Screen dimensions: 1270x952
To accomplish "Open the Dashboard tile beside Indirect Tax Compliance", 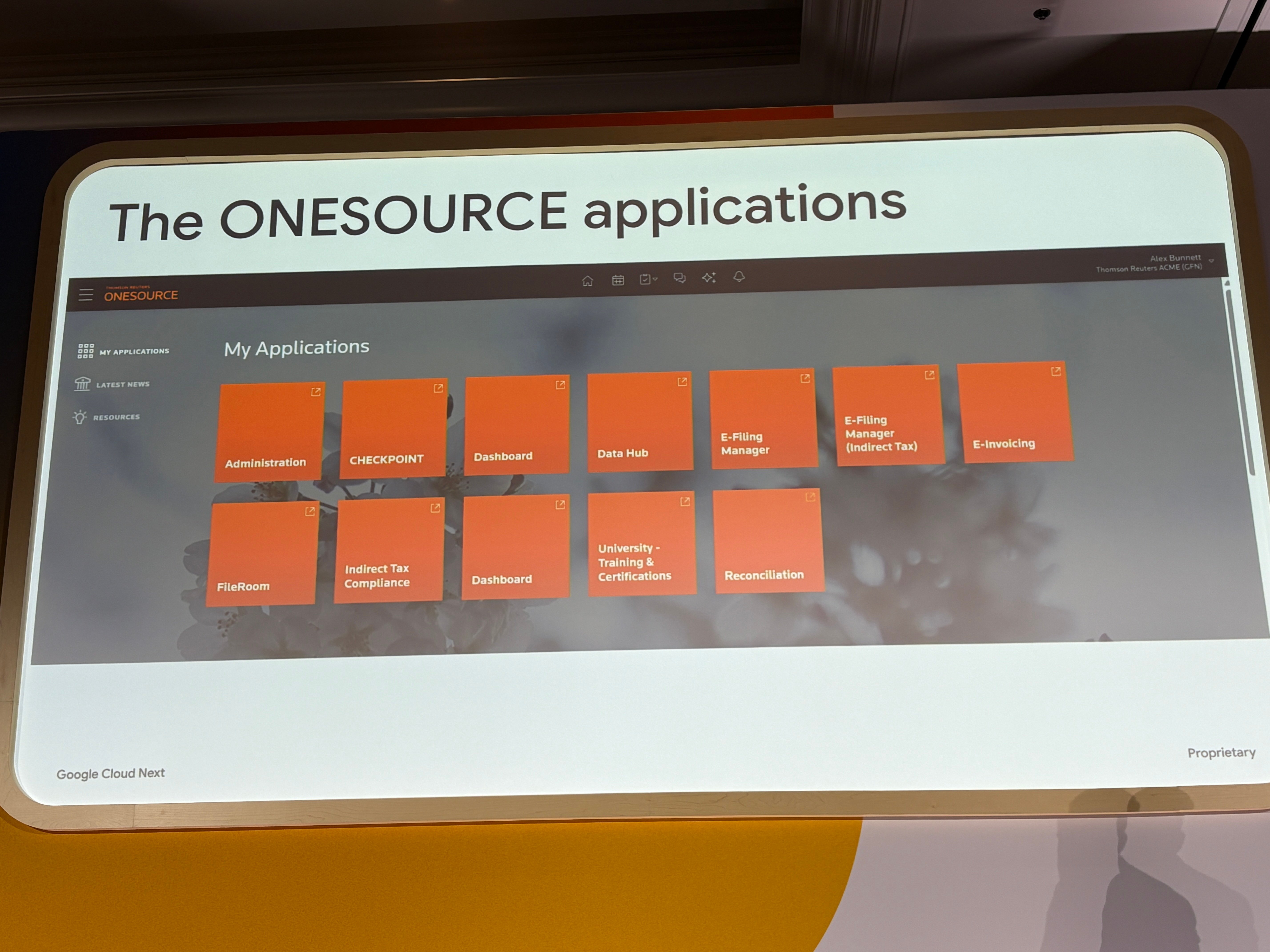I will pos(516,547).
